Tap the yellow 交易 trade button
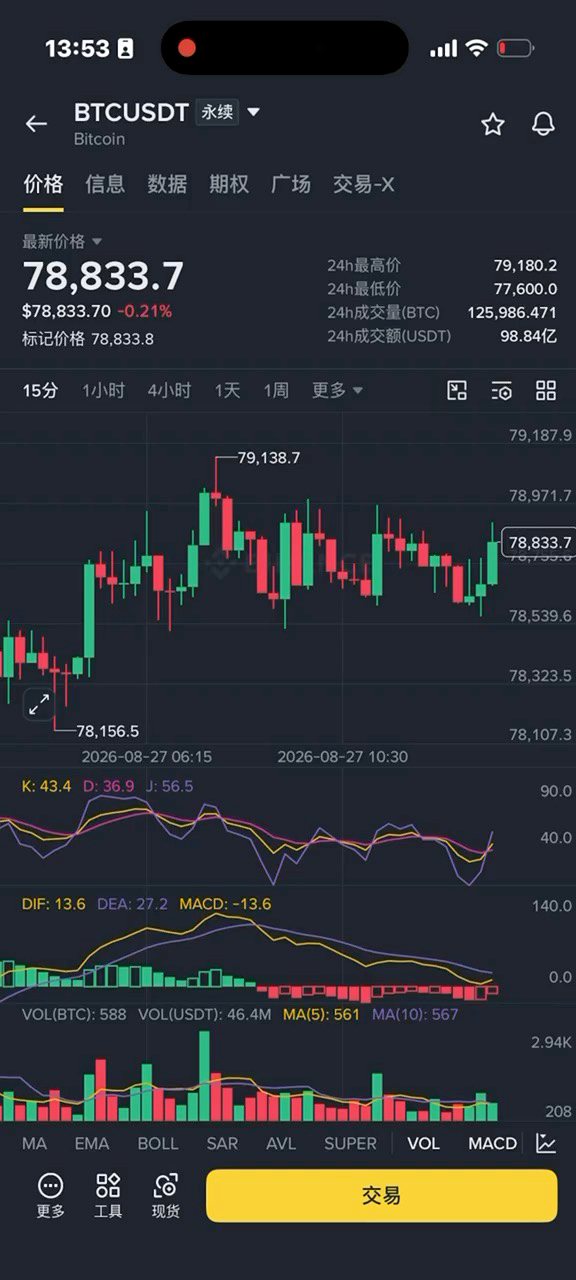This screenshot has width=576, height=1280. [x=381, y=1196]
